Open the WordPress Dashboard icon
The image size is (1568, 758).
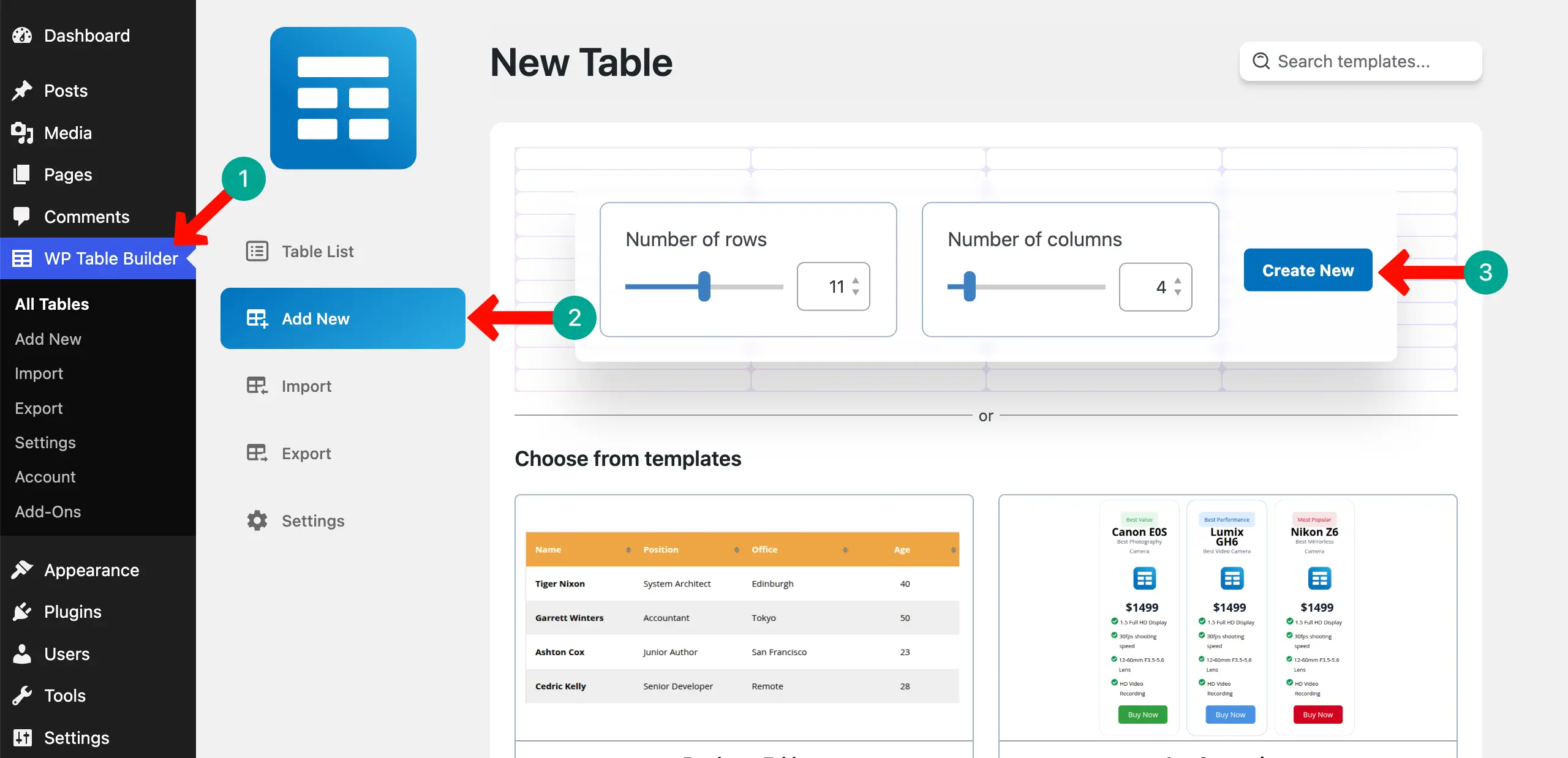(21, 36)
